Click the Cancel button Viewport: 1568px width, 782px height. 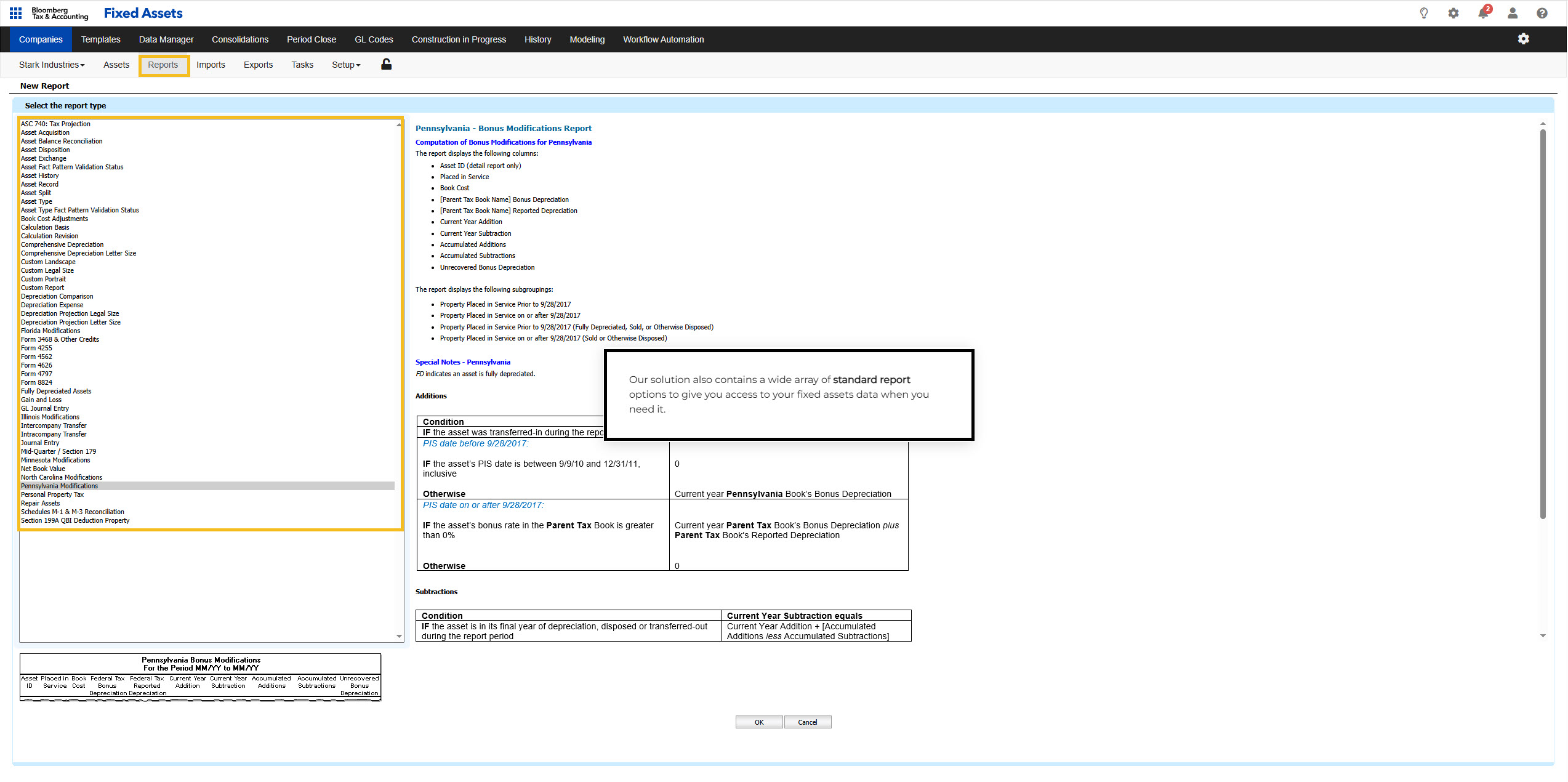click(808, 722)
